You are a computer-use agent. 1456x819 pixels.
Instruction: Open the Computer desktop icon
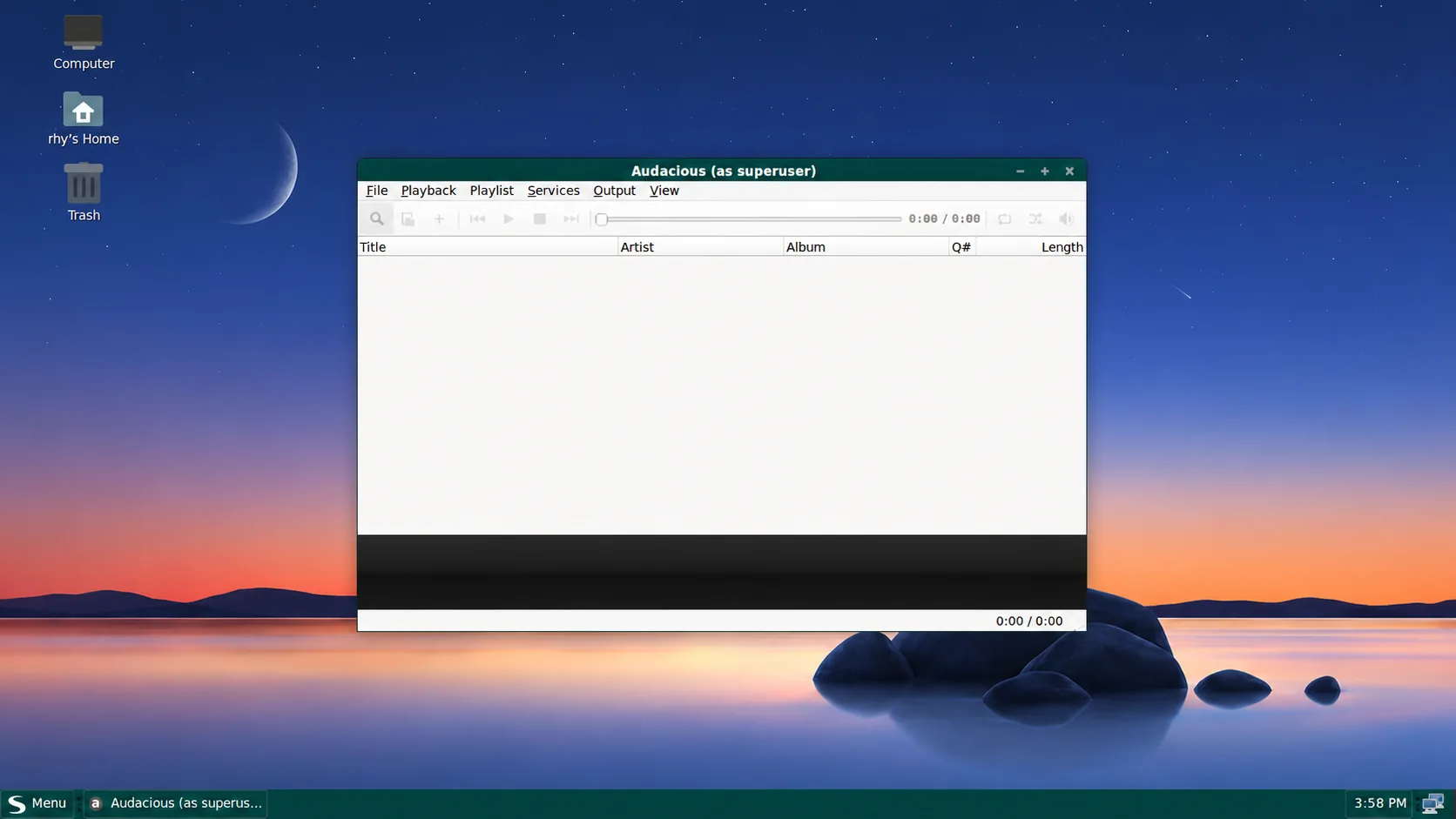84,42
